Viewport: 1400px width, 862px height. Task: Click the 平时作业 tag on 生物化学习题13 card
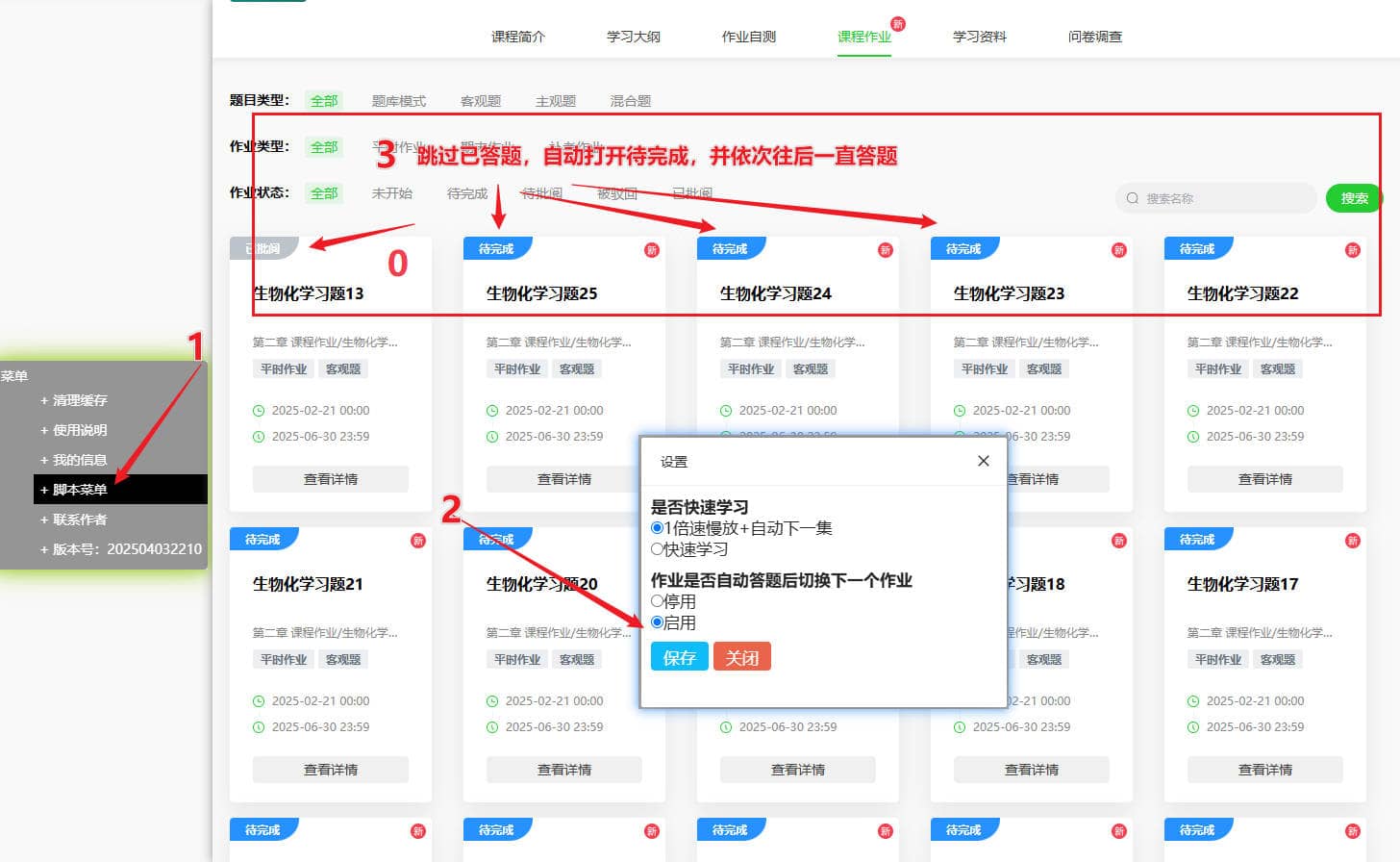click(x=284, y=369)
